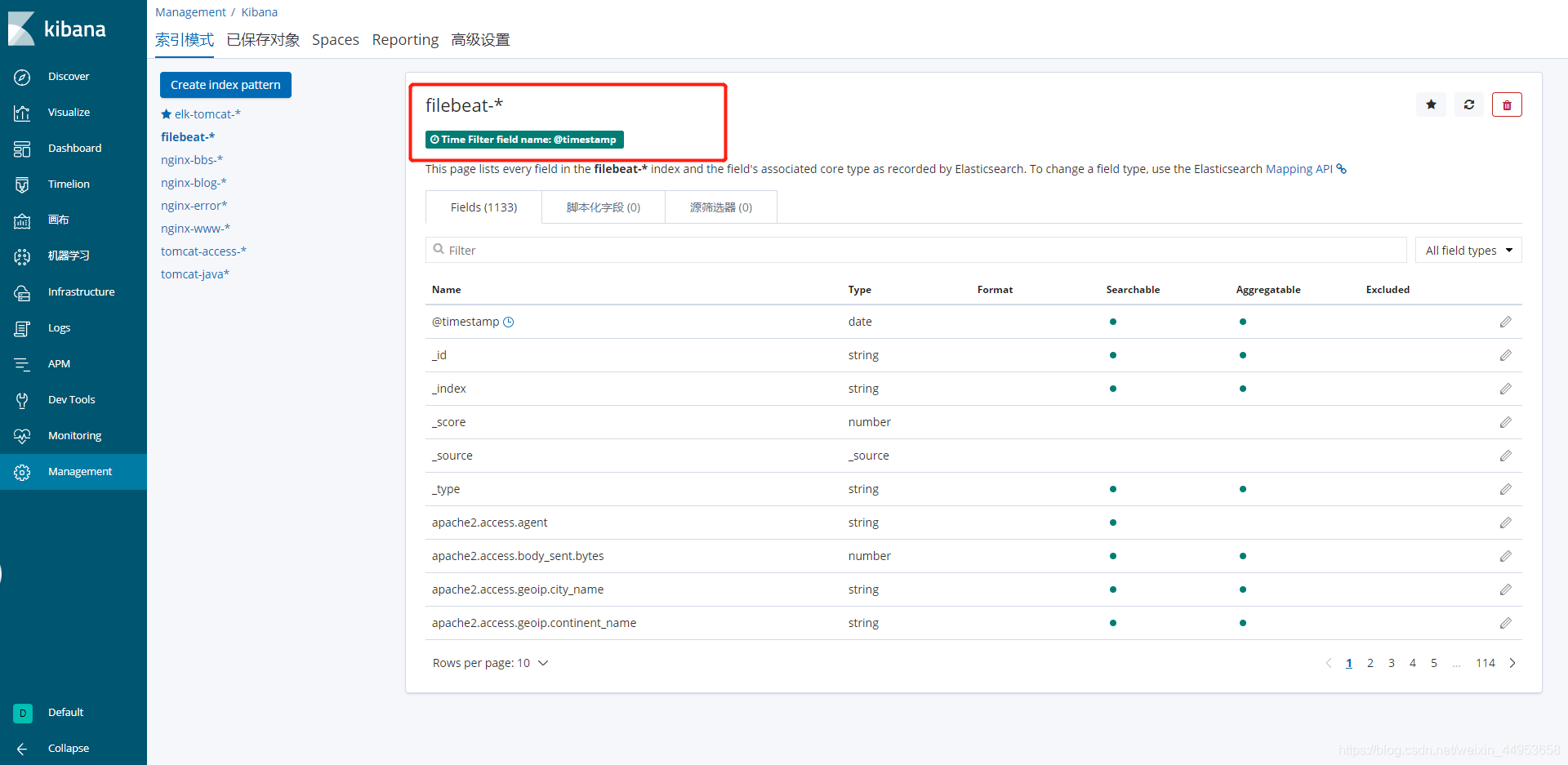Edit the _source field
This screenshot has height=765, width=1568.
[1505, 456]
